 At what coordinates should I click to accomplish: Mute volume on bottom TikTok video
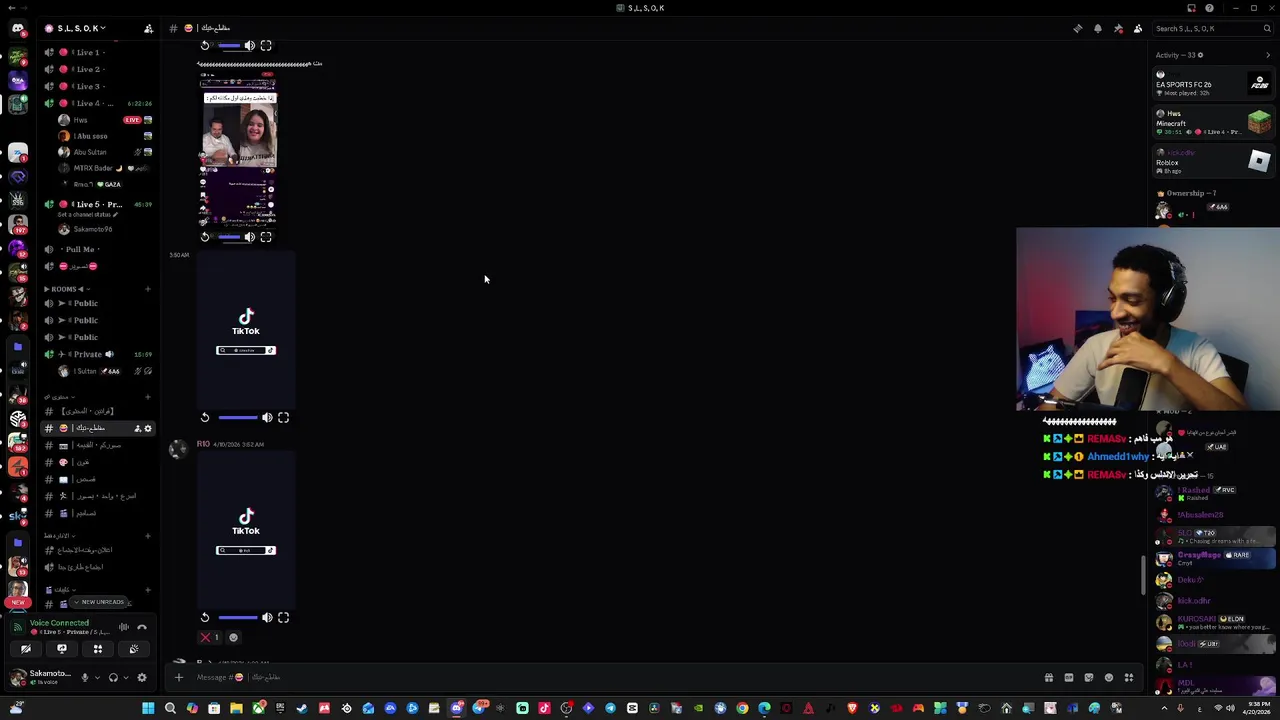point(267,617)
